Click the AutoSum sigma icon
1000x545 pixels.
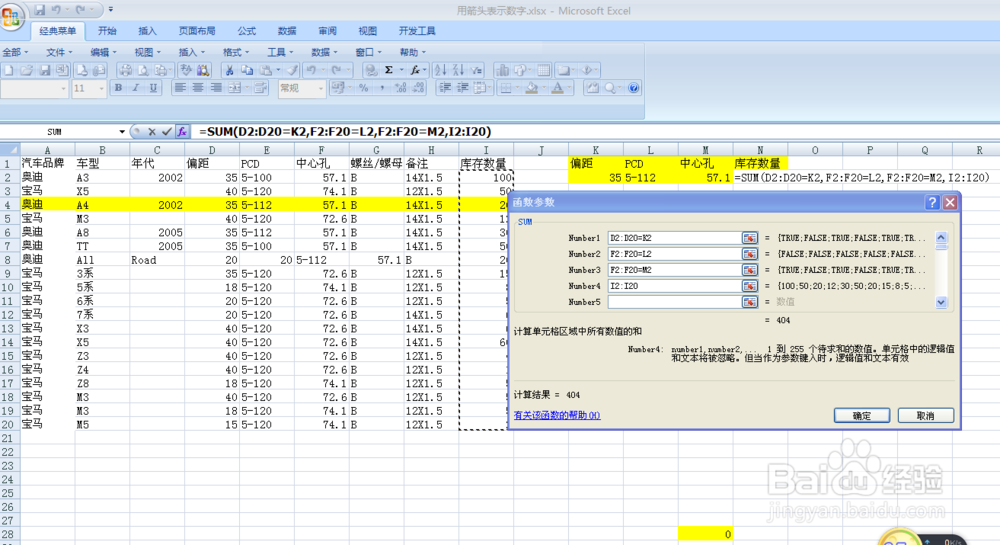tap(388, 70)
